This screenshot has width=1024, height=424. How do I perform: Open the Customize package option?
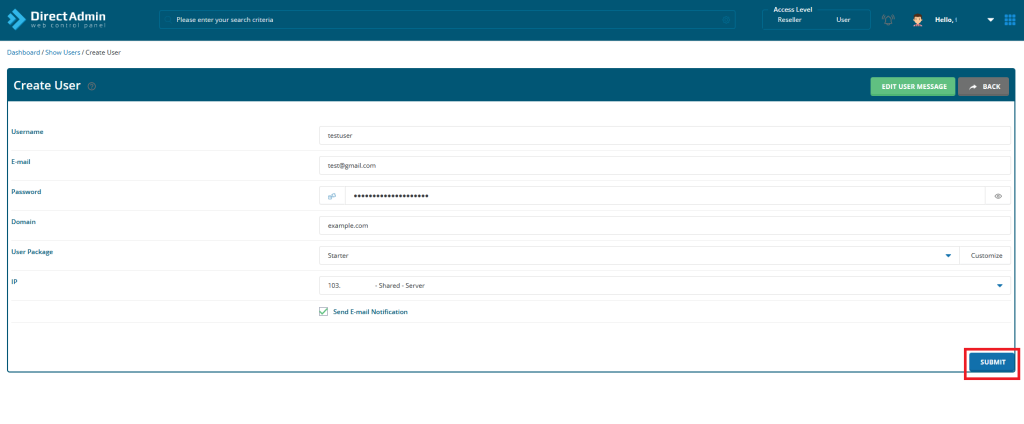(x=985, y=256)
